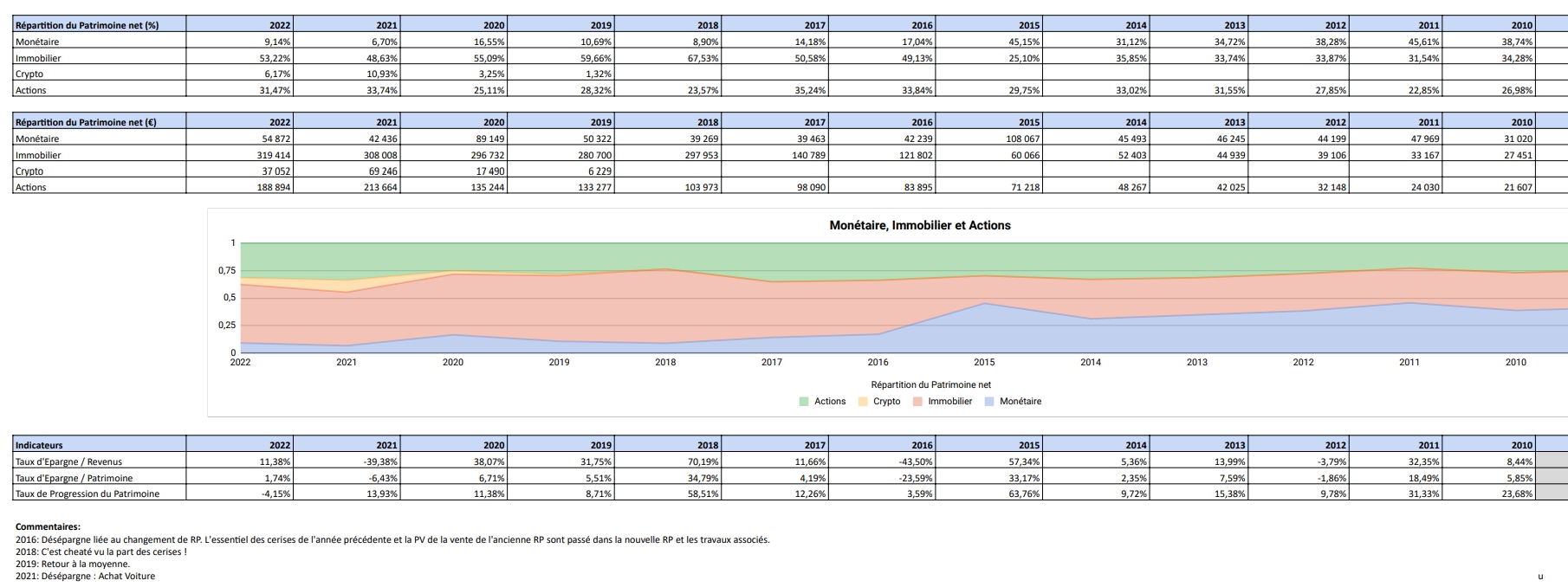Click the -43,50% savings rate cell
The height and width of the screenshot is (587, 1568).
pos(882,461)
